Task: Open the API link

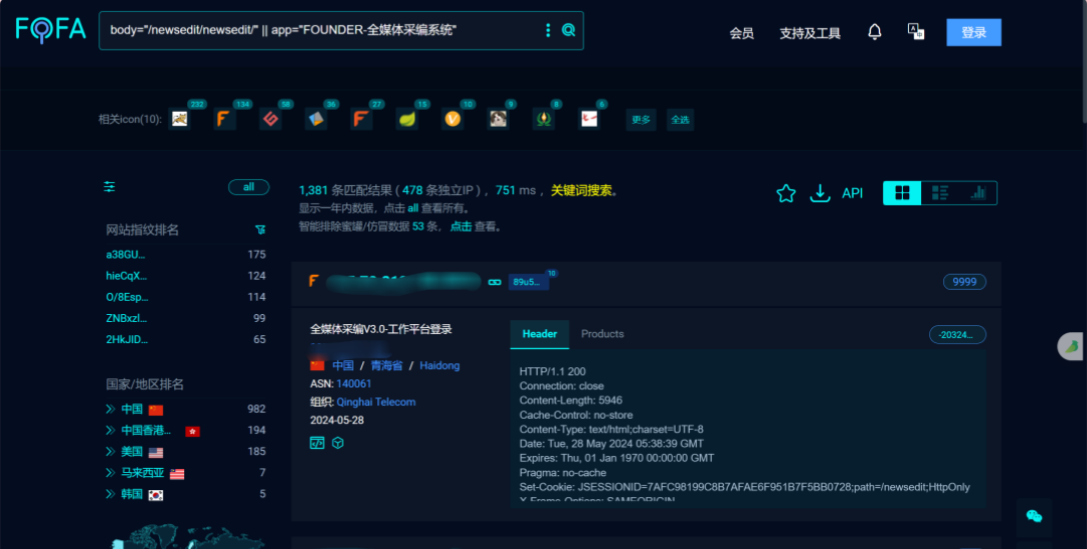Action: coord(852,193)
